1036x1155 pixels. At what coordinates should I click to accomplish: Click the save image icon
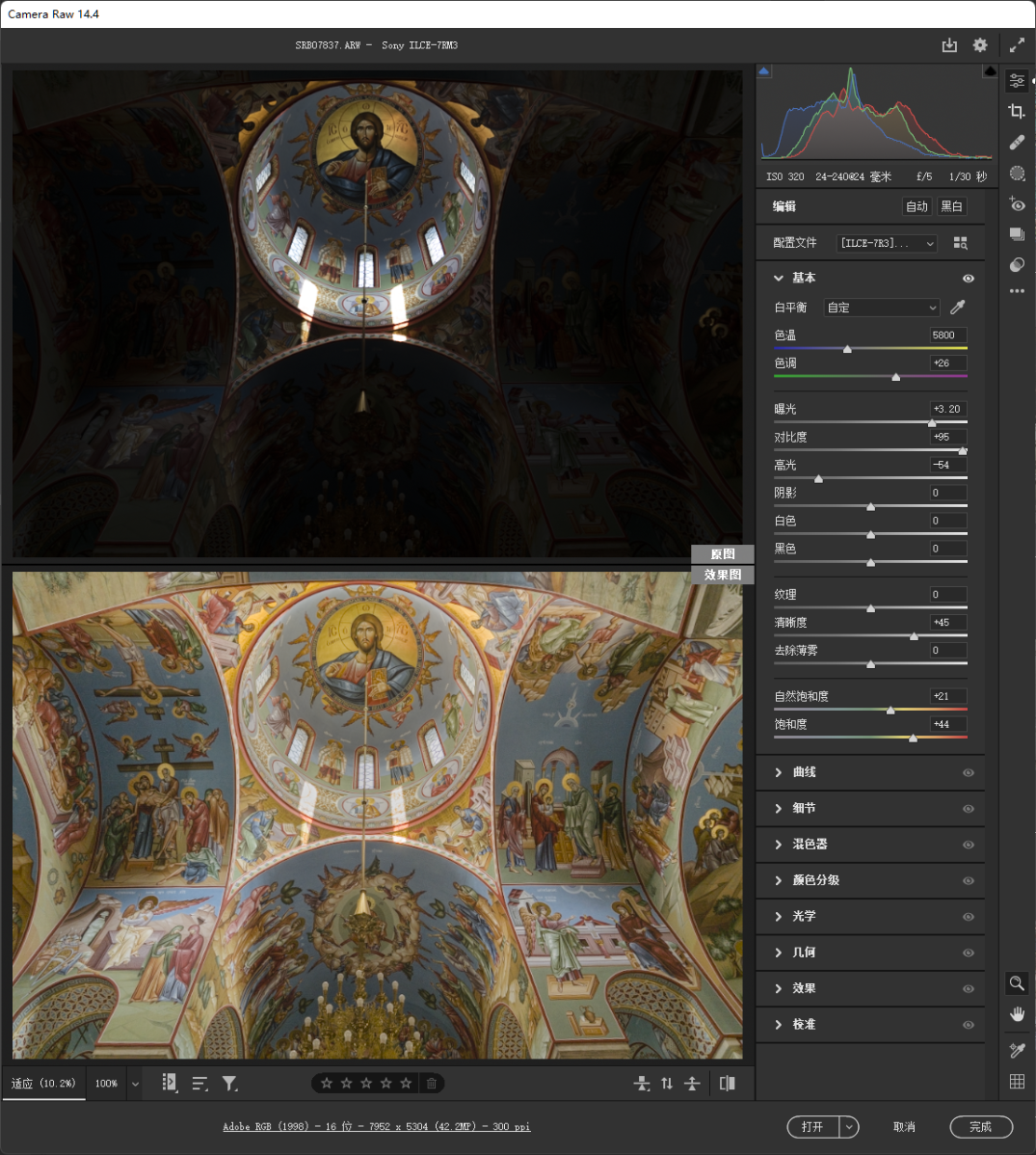tap(949, 45)
